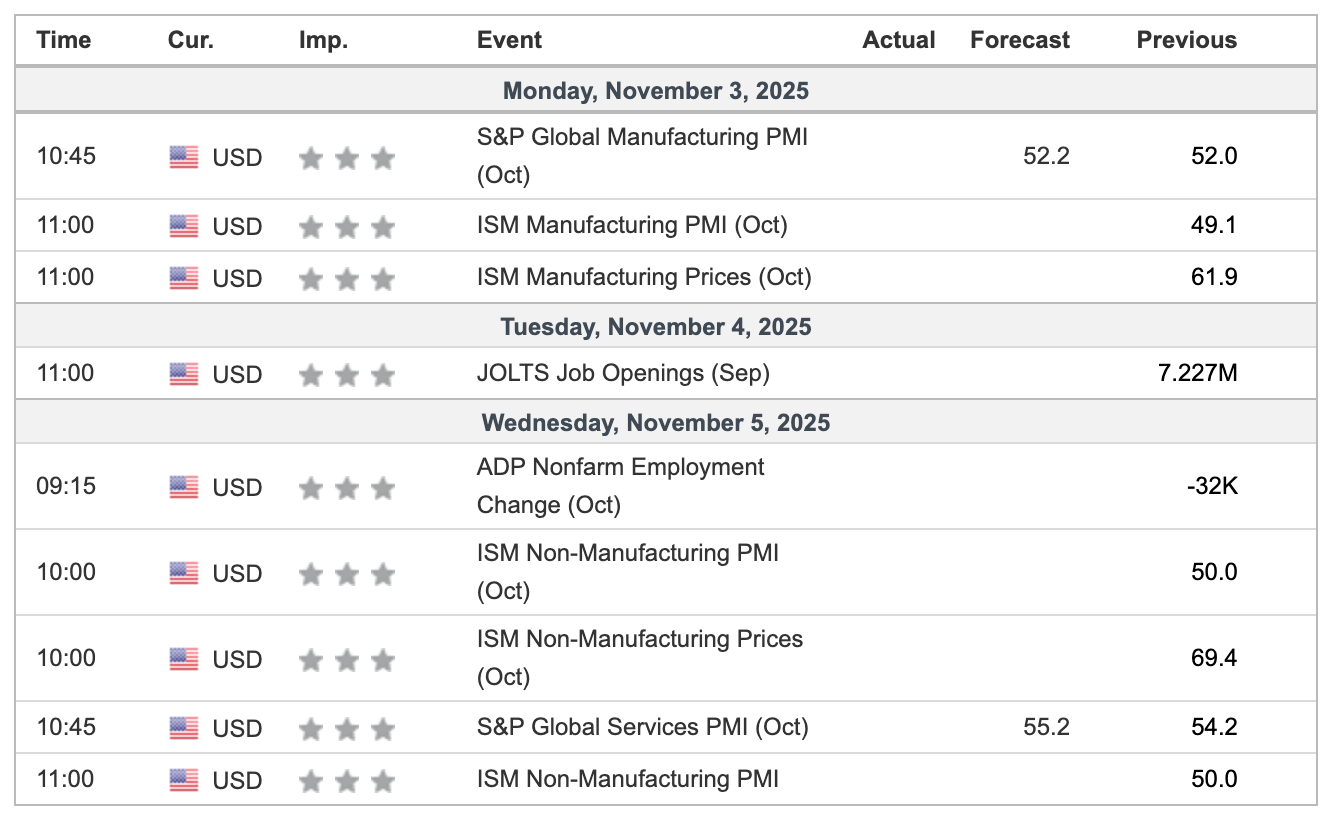The height and width of the screenshot is (816, 1338).
Task: Click the Imp. column header
Action: tap(323, 40)
